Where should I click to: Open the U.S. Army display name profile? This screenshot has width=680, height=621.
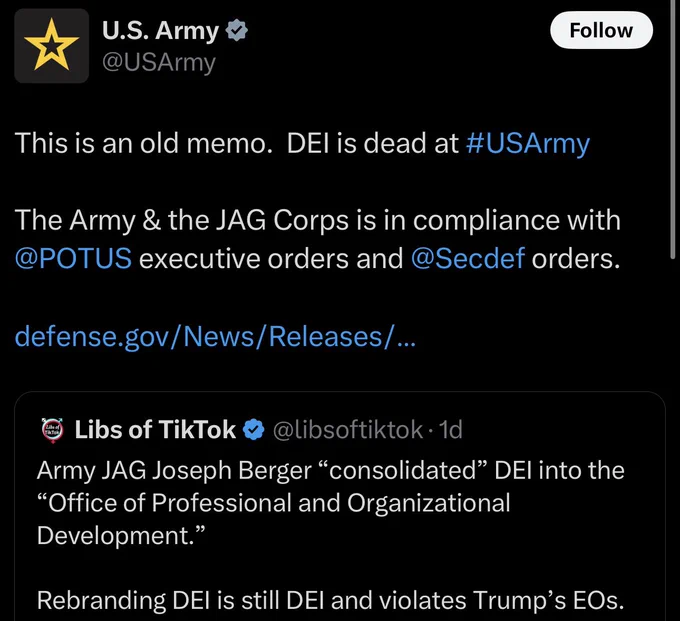pos(160,31)
